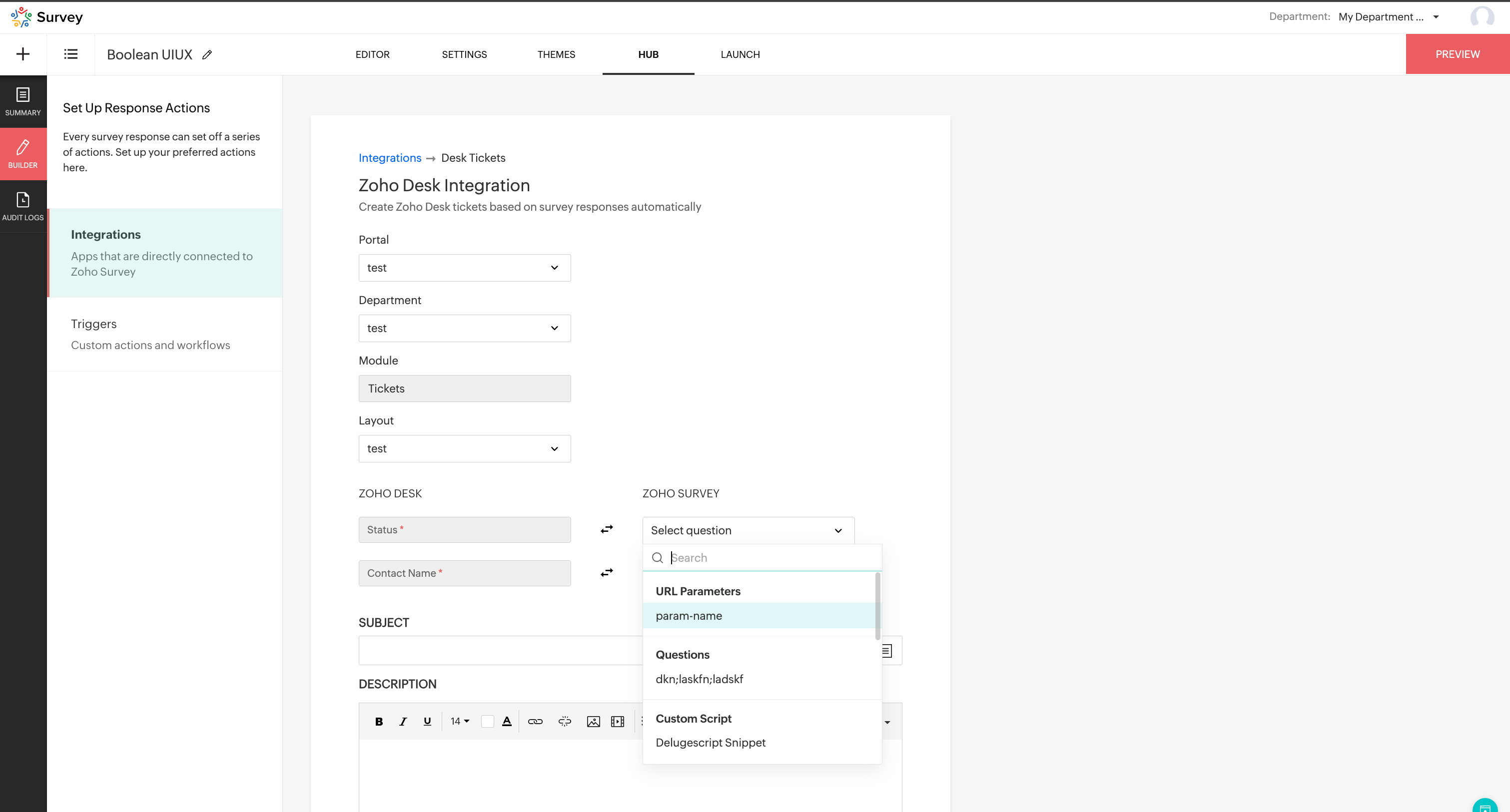Viewport: 1510px width, 812px height.
Task: Toggle italic formatting
Action: [403, 721]
